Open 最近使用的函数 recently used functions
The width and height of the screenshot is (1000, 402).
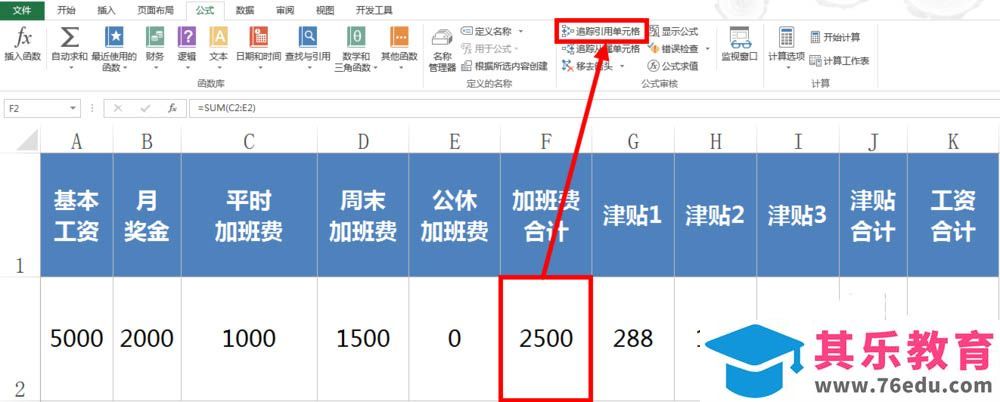click(x=114, y=48)
